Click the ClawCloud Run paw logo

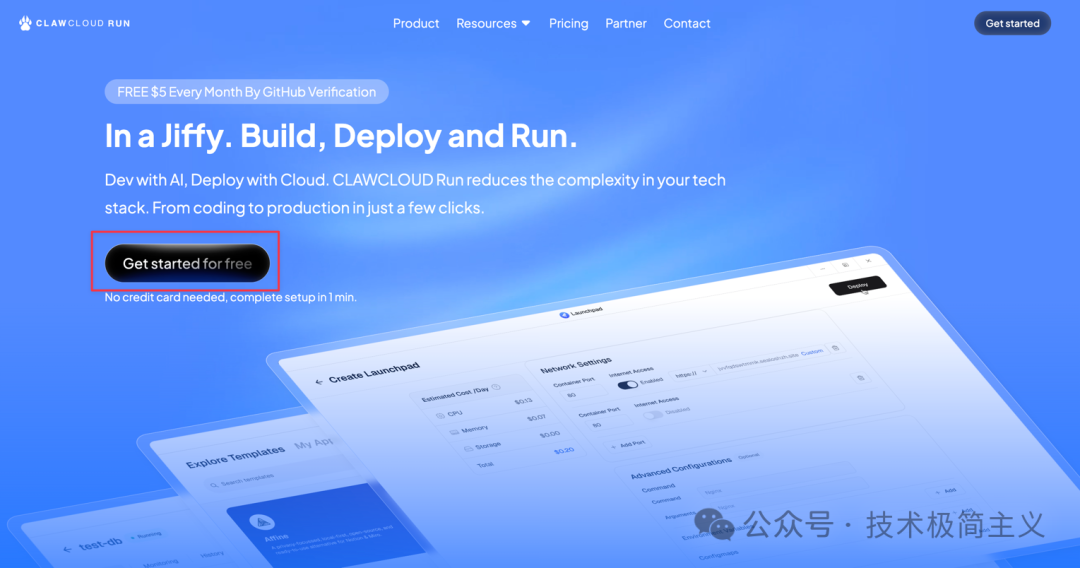tap(25, 23)
